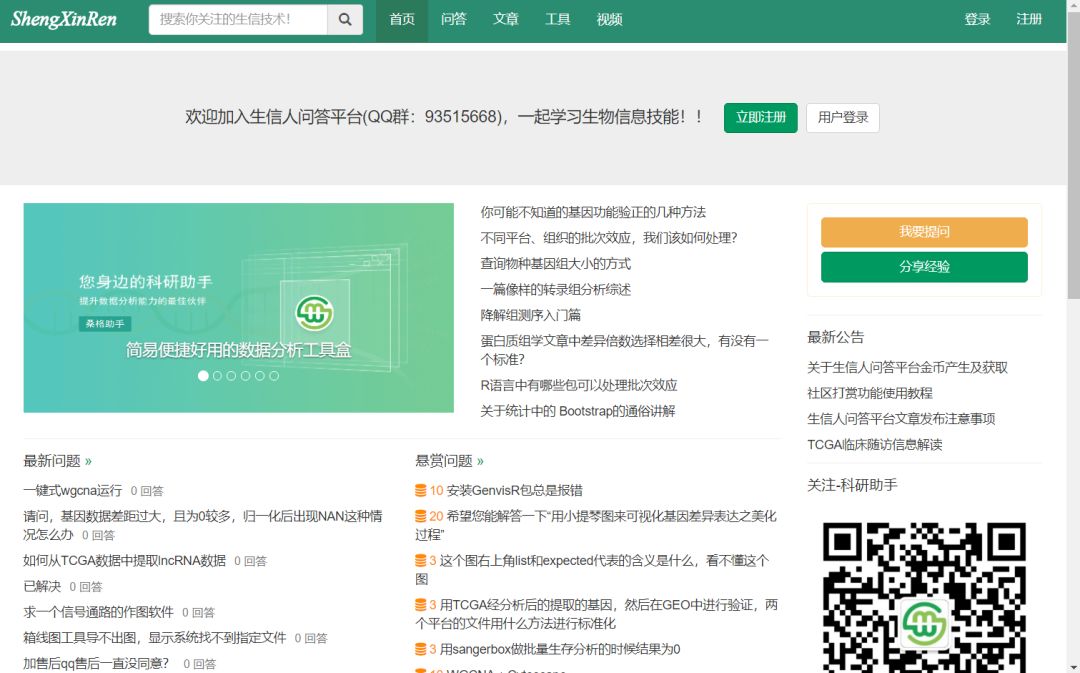
Task: Open bounty question 用TCGA经分析后的提取的基因
Action: pos(596,614)
